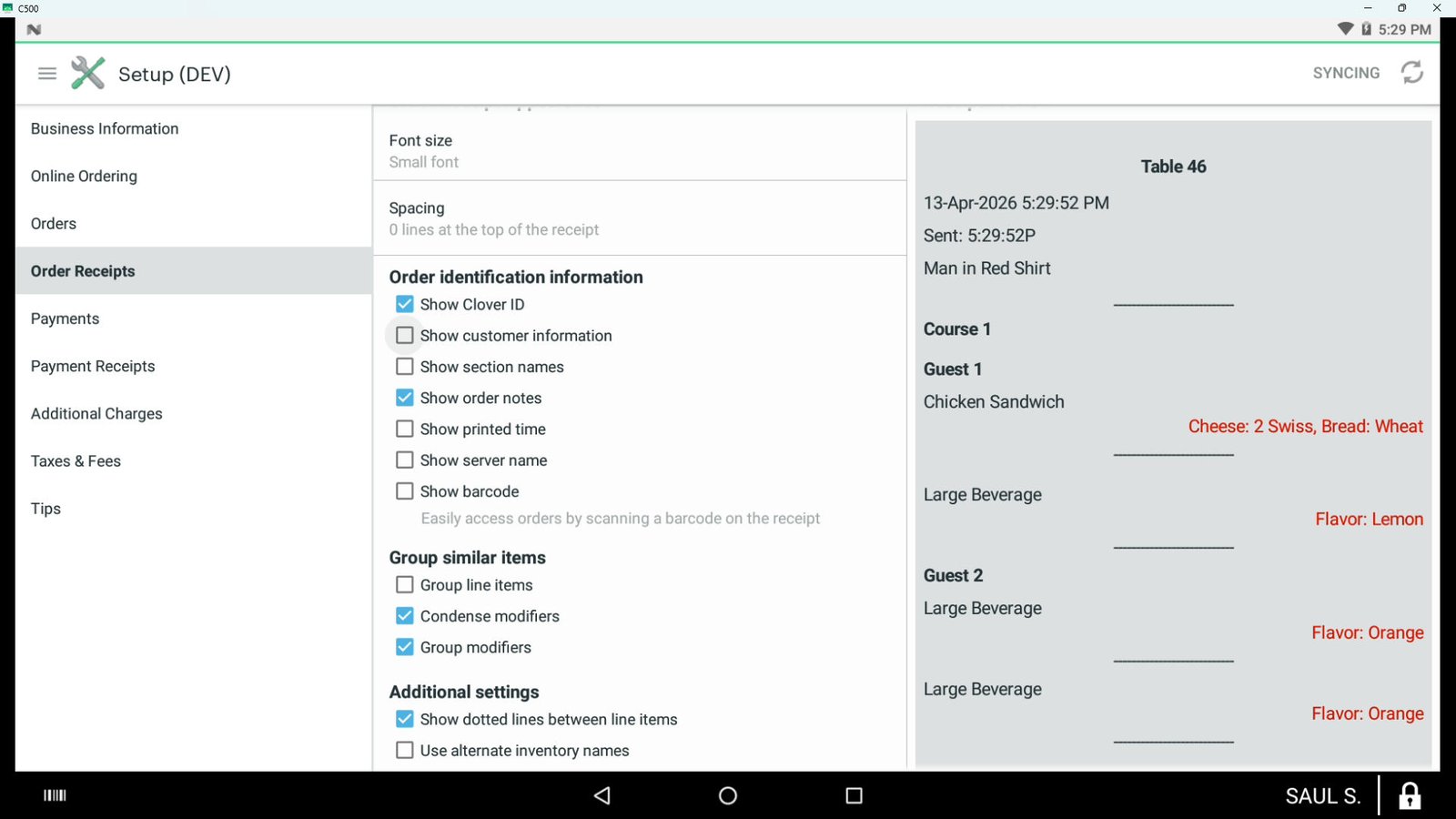Go to Payment Receipts section
Viewport: 1456px width, 819px height.
tap(194, 366)
